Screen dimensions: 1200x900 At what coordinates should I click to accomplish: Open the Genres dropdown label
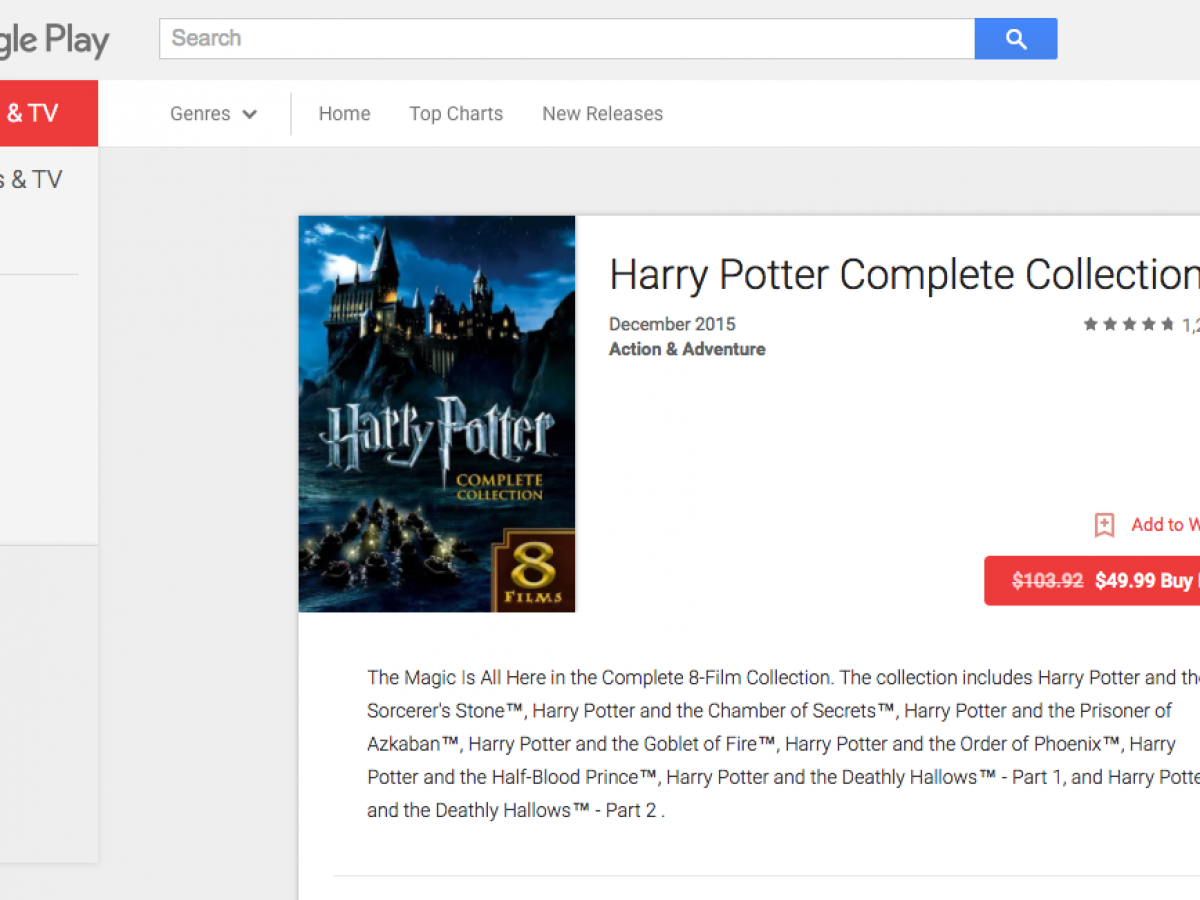click(x=200, y=114)
